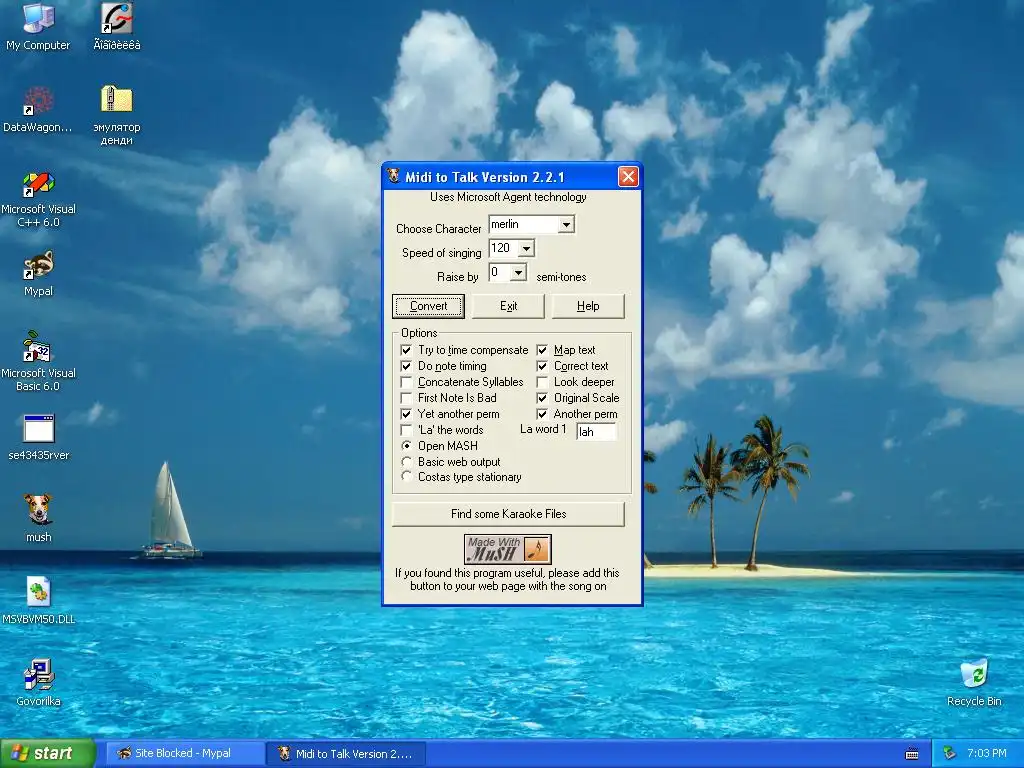
Task: Click the Made With MuSH logo button
Action: tap(508, 549)
